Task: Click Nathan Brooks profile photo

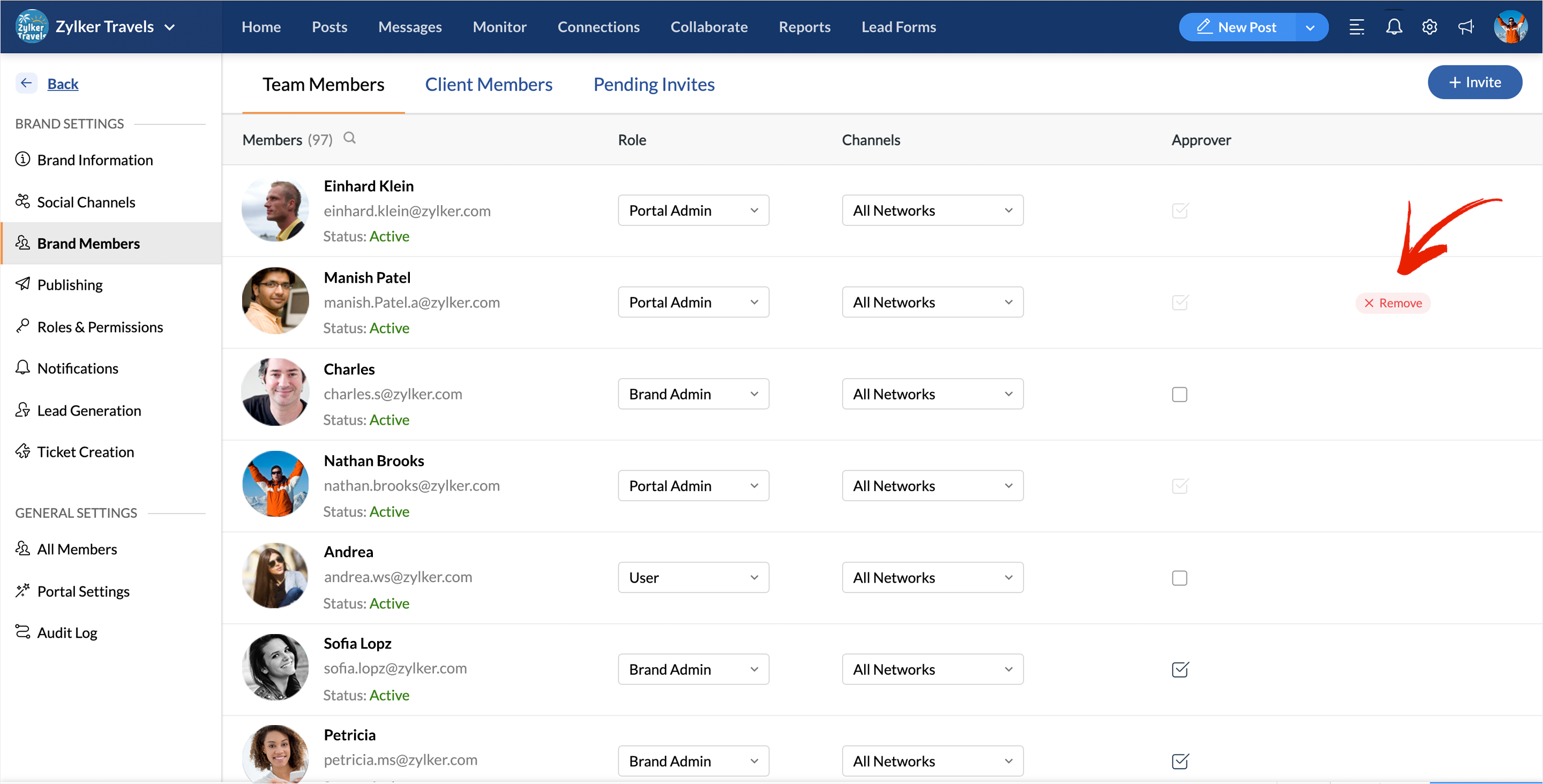Action: [275, 484]
